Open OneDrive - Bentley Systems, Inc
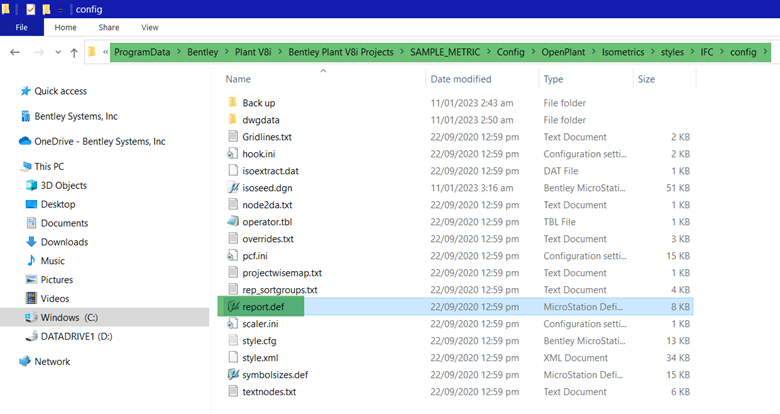Screen dimensions: 780x414 point(99,141)
